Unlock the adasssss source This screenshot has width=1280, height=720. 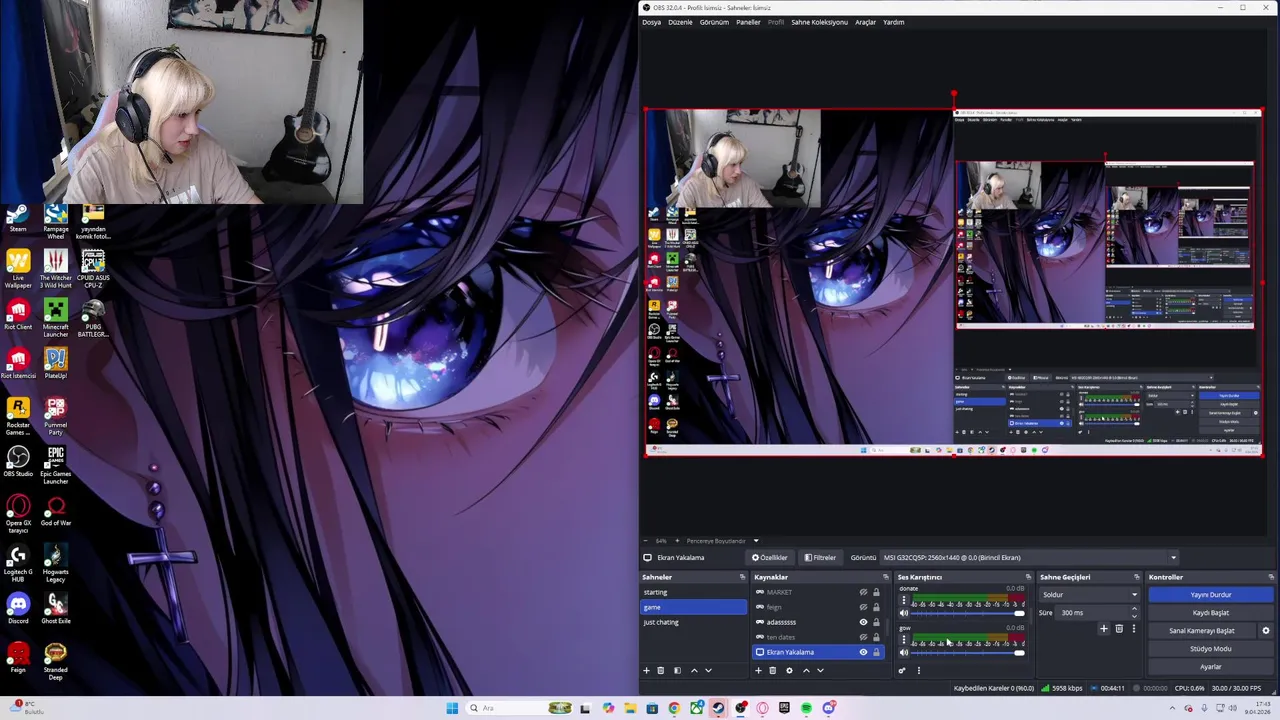(x=876, y=622)
